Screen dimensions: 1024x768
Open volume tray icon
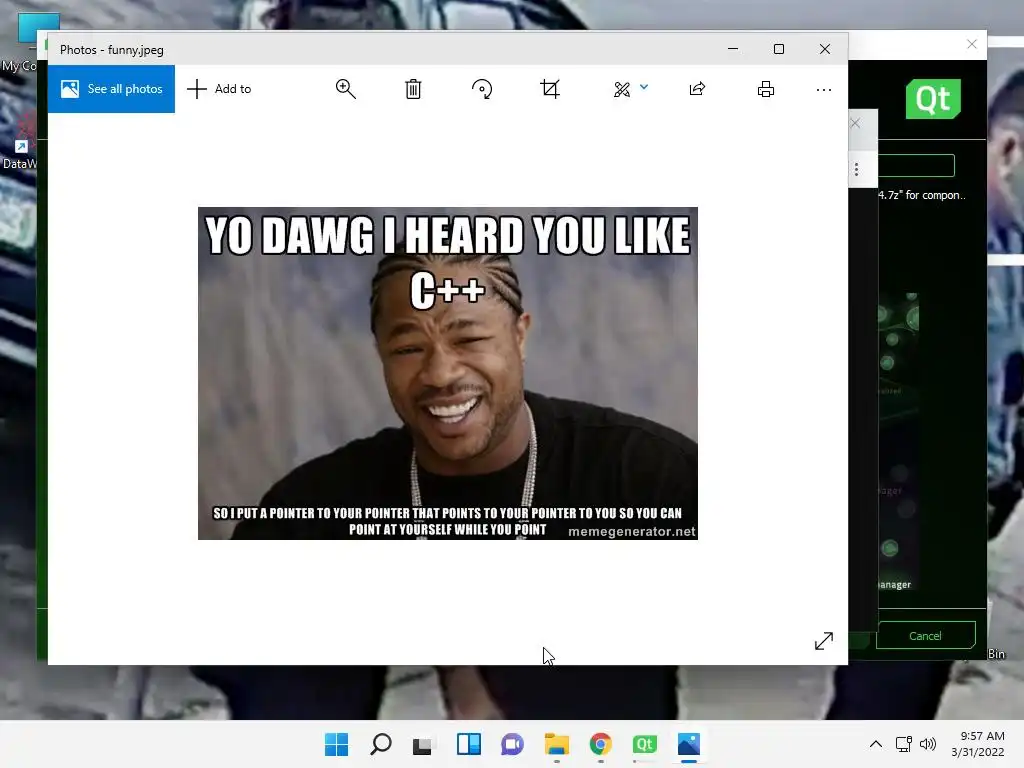click(927, 744)
